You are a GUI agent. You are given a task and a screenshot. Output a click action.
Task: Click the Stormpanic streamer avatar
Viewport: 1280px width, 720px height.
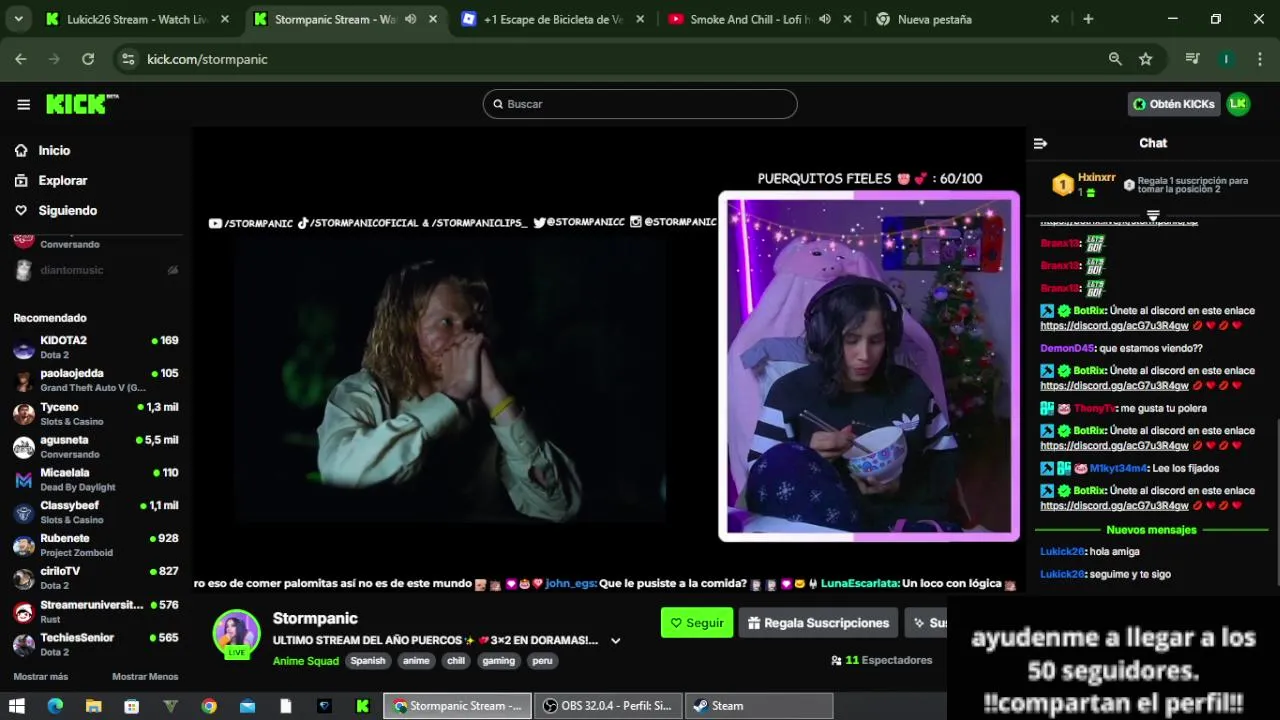(x=237, y=634)
